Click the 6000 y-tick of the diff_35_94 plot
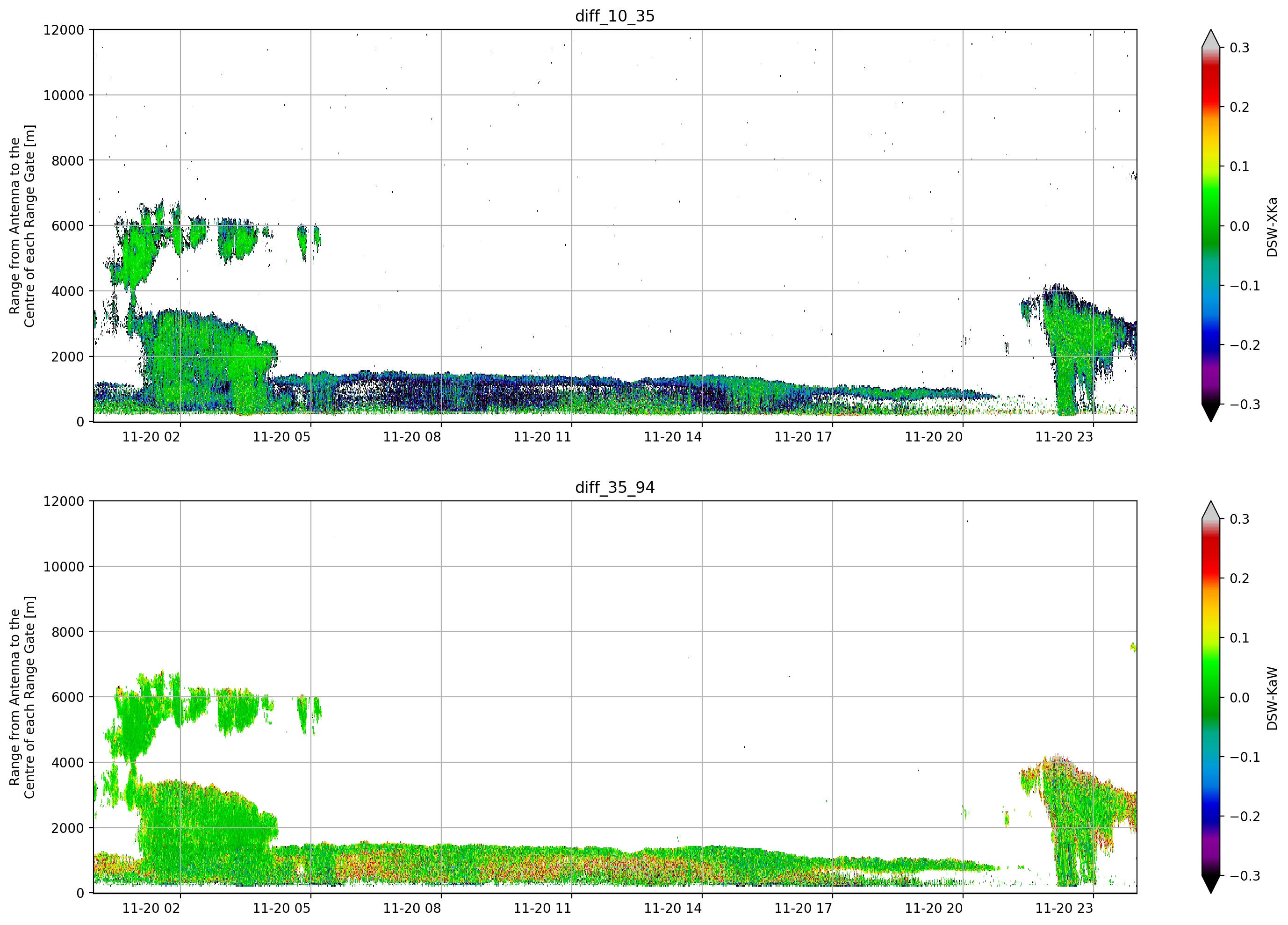The width and height of the screenshot is (1288, 925). (x=68, y=698)
